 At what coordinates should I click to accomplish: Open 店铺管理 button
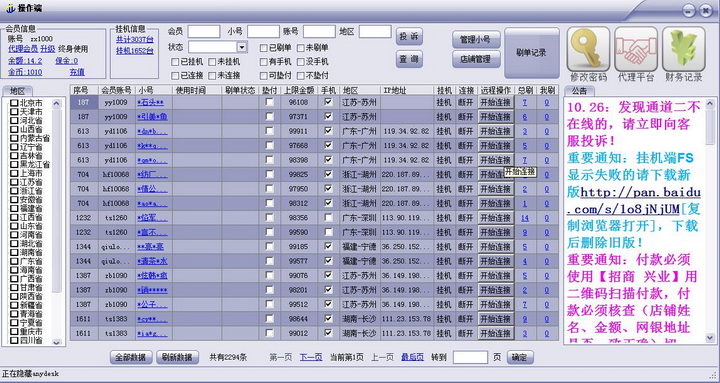click(x=476, y=59)
